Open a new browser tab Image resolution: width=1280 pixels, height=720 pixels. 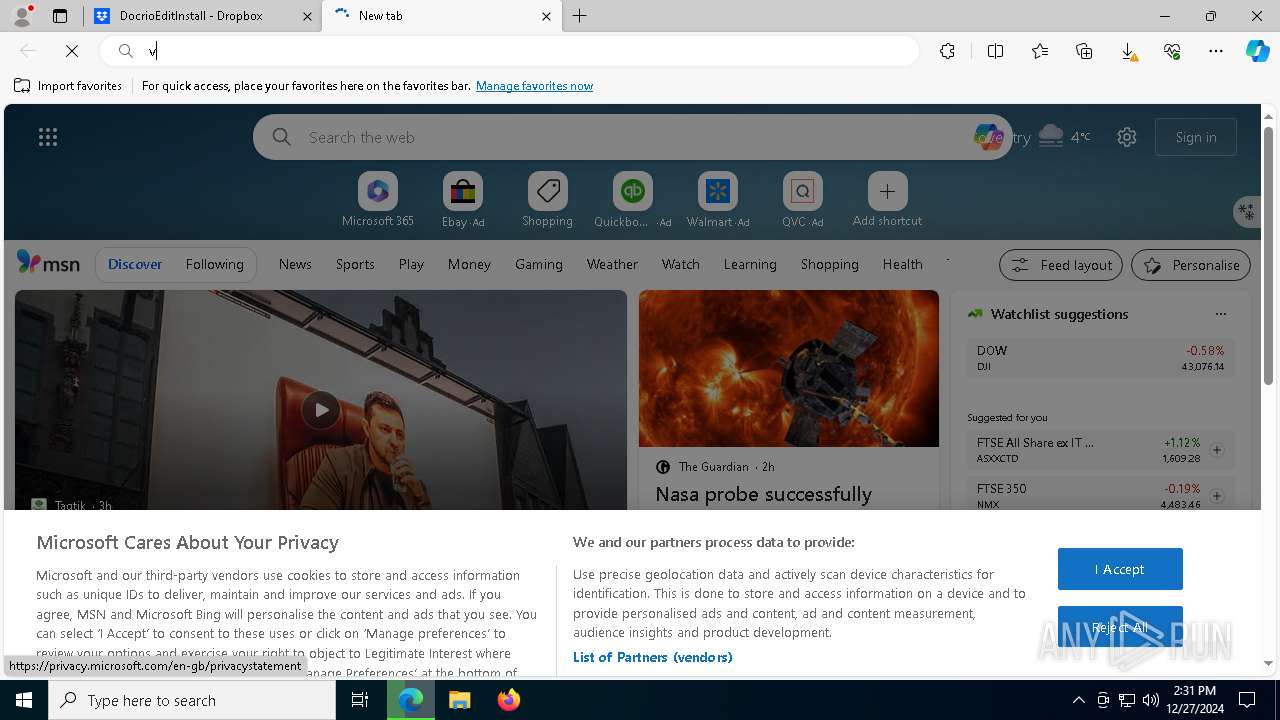click(580, 16)
